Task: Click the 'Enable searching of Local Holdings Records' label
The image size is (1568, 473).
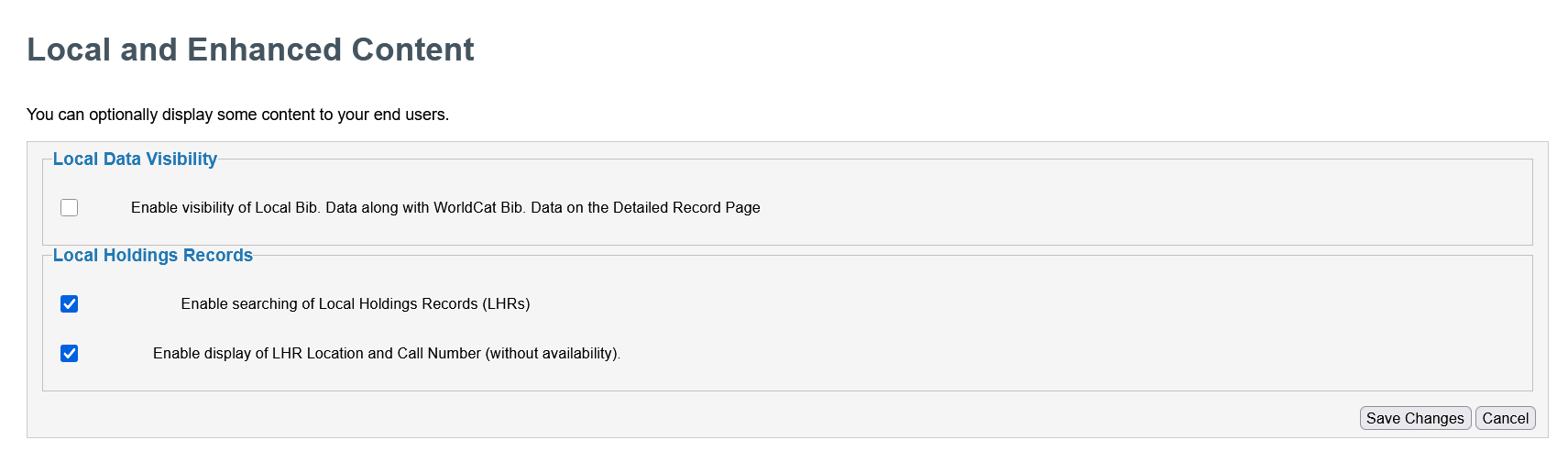Action: pos(355,304)
